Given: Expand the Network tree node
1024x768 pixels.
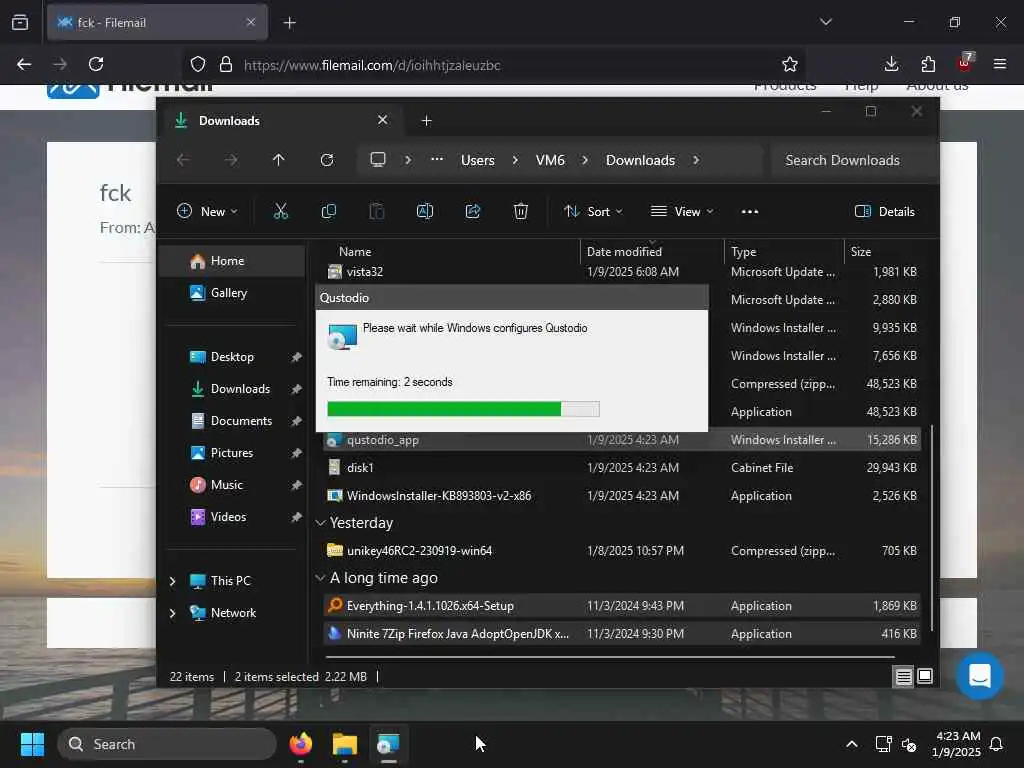Looking at the screenshot, I should pyautogui.click(x=172, y=613).
